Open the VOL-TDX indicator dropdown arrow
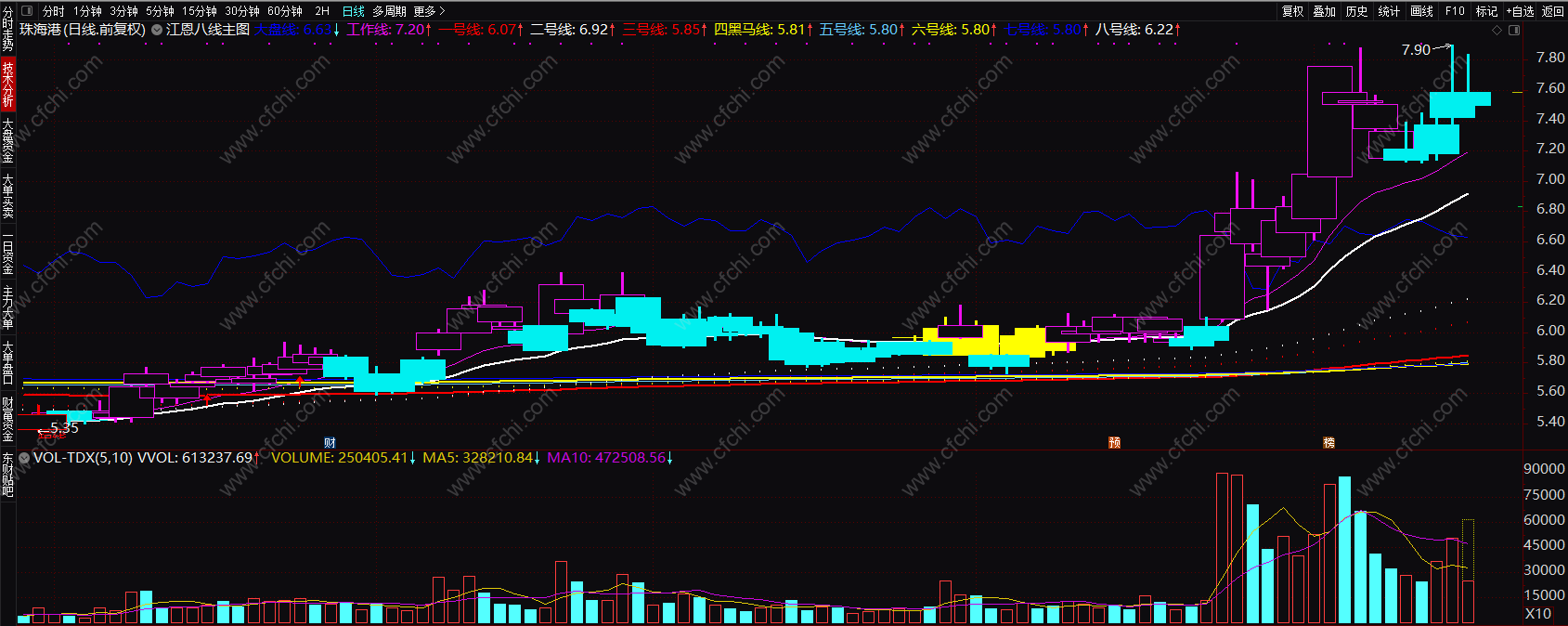 (24, 458)
